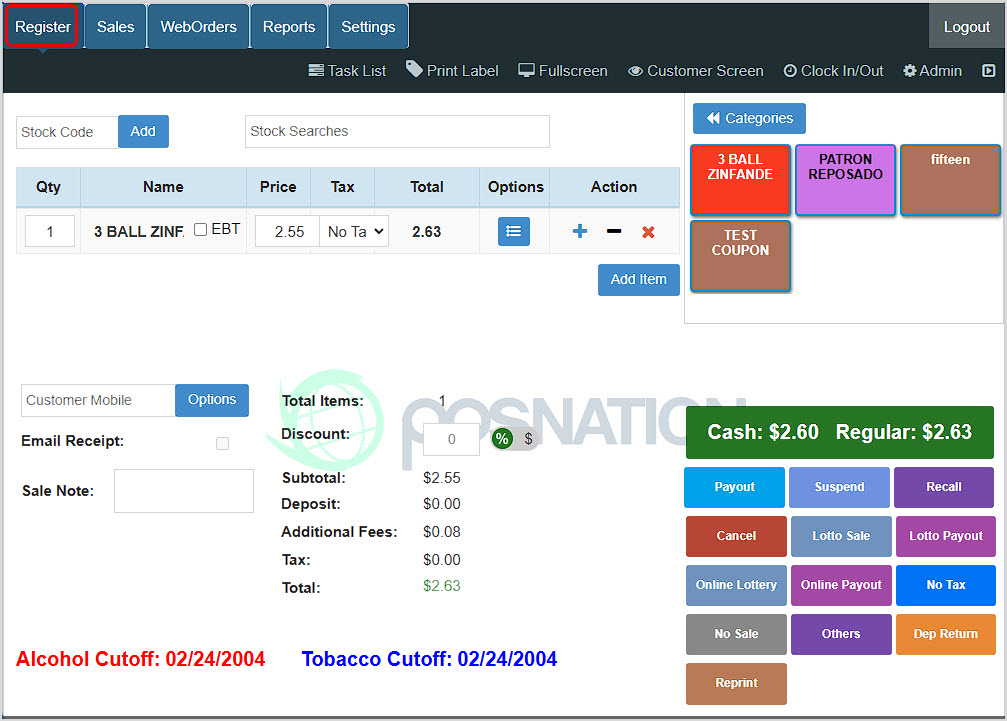Open the item Tax dropdown
This screenshot has height=721, width=1007.
[354, 232]
